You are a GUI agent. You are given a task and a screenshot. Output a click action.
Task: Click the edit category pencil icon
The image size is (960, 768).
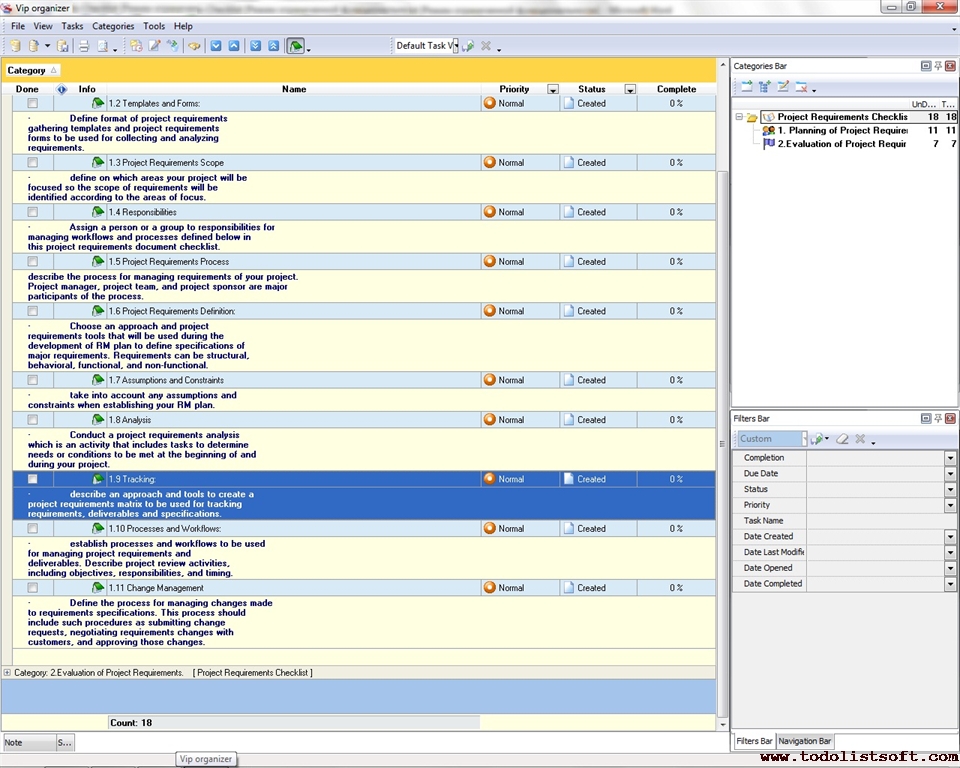[782, 87]
